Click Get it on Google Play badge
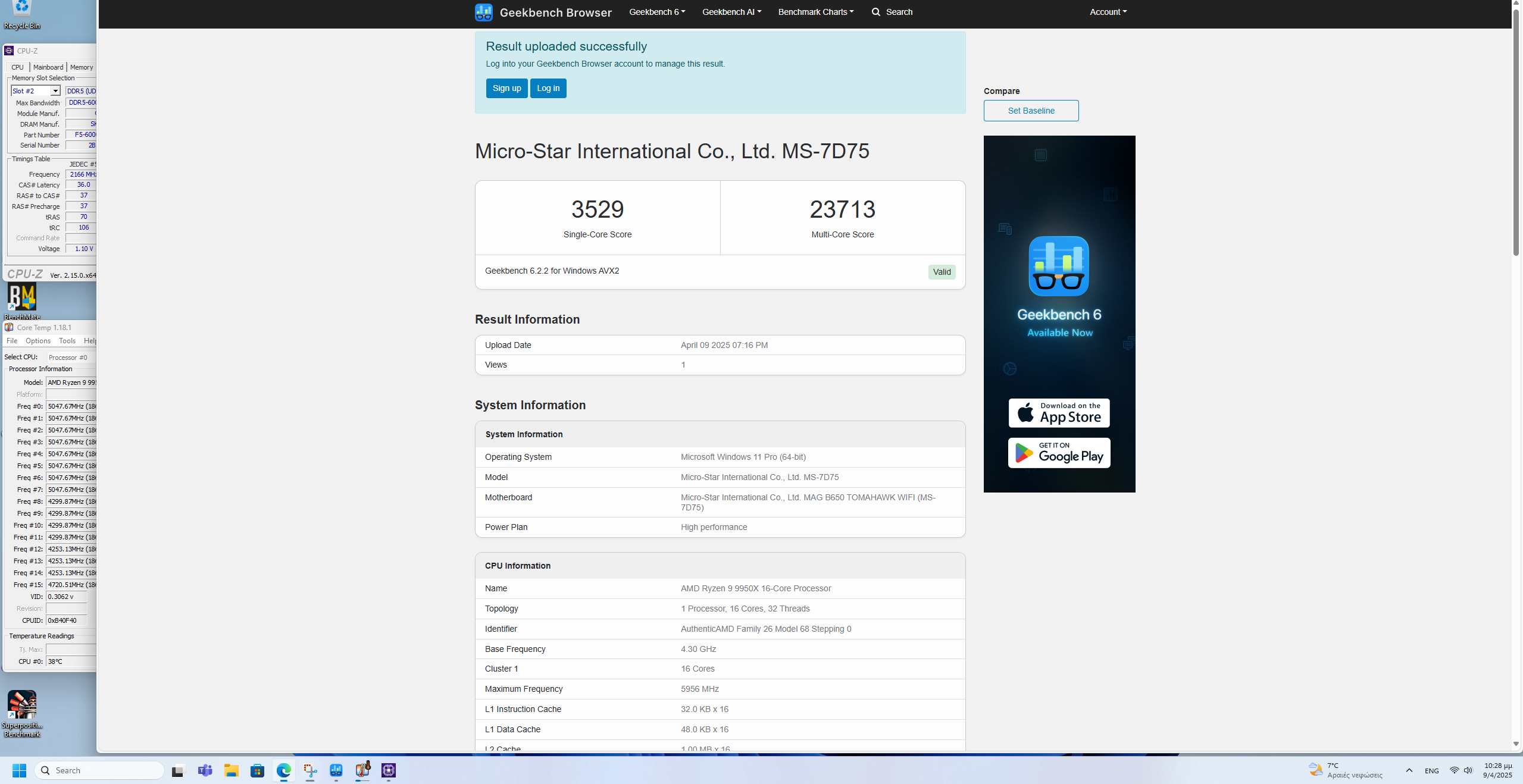The width and height of the screenshot is (1523, 784). 1059,453
